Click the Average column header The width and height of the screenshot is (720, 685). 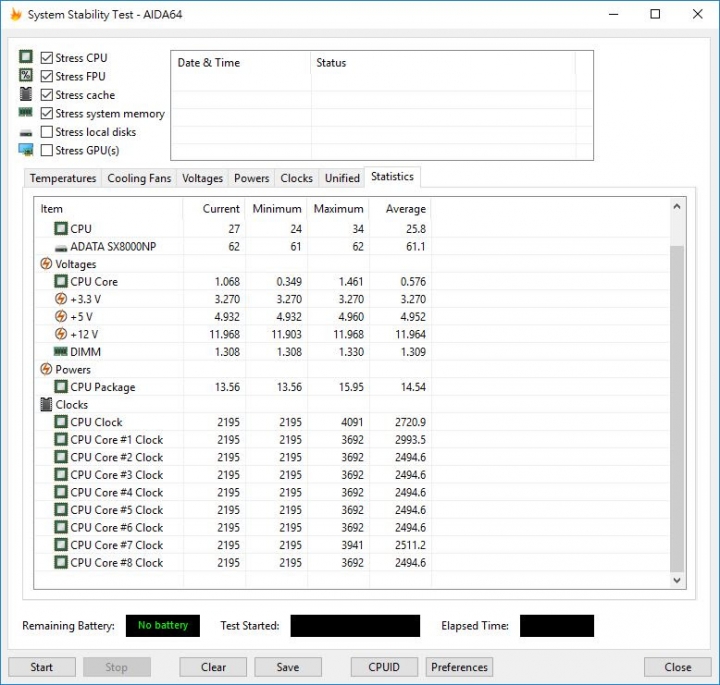pyautogui.click(x=400, y=209)
